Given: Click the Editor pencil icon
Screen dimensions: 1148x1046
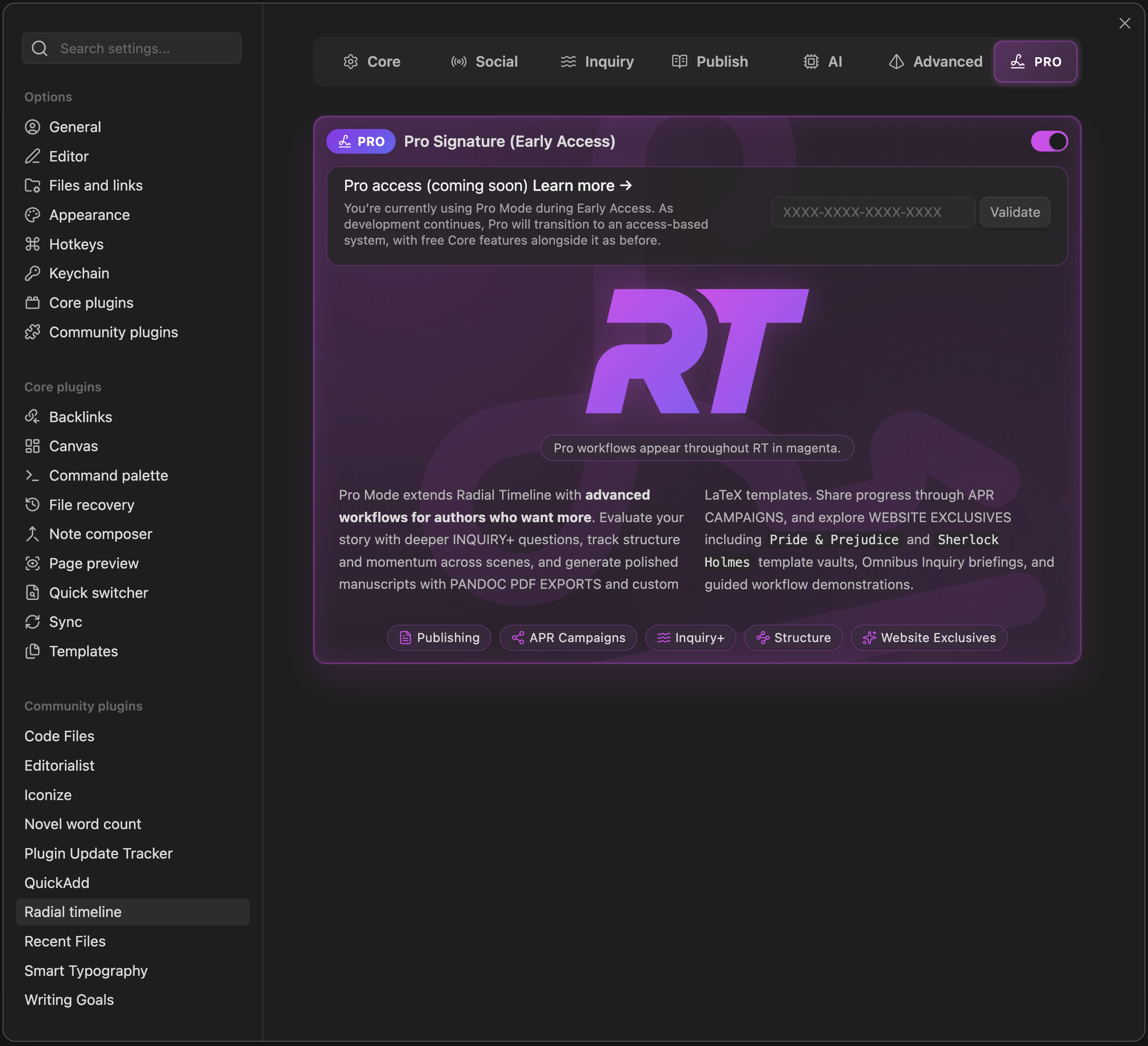Looking at the screenshot, I should point(32,156).
